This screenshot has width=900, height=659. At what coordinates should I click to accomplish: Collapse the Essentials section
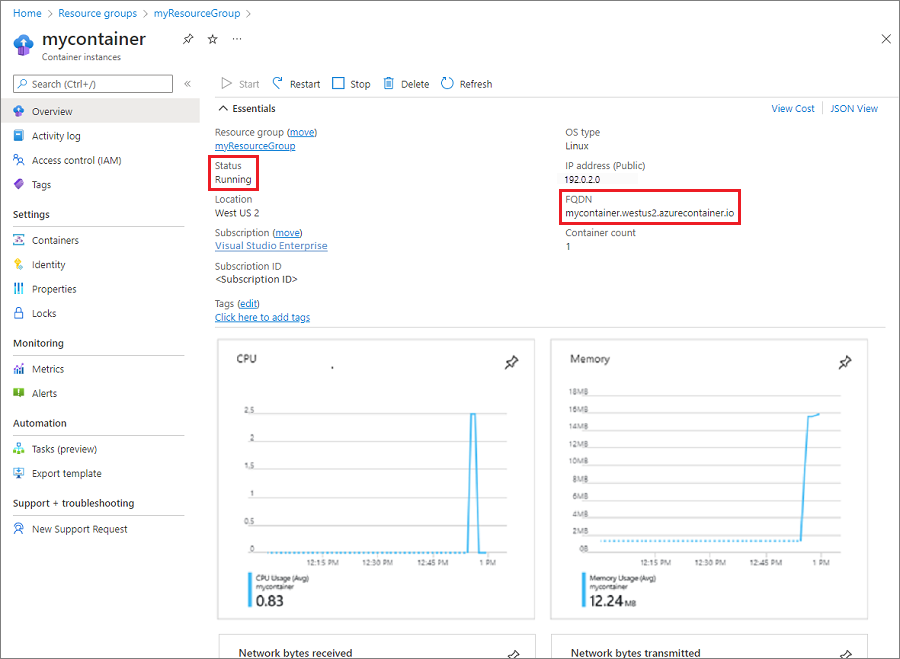click(x=222, y=108)
